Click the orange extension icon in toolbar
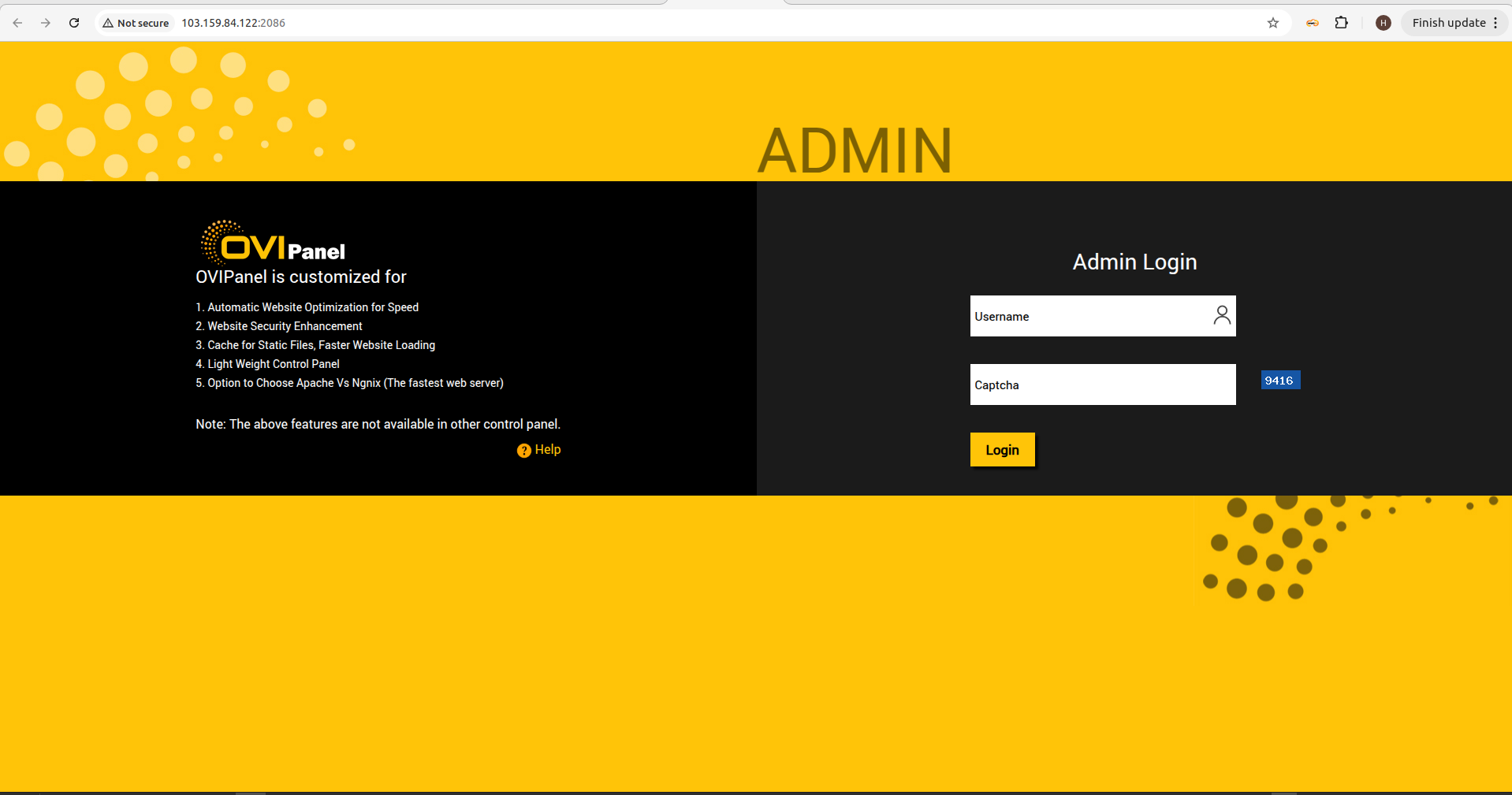The height and width of the screenshot is (795, 1512). [1312, 23]
